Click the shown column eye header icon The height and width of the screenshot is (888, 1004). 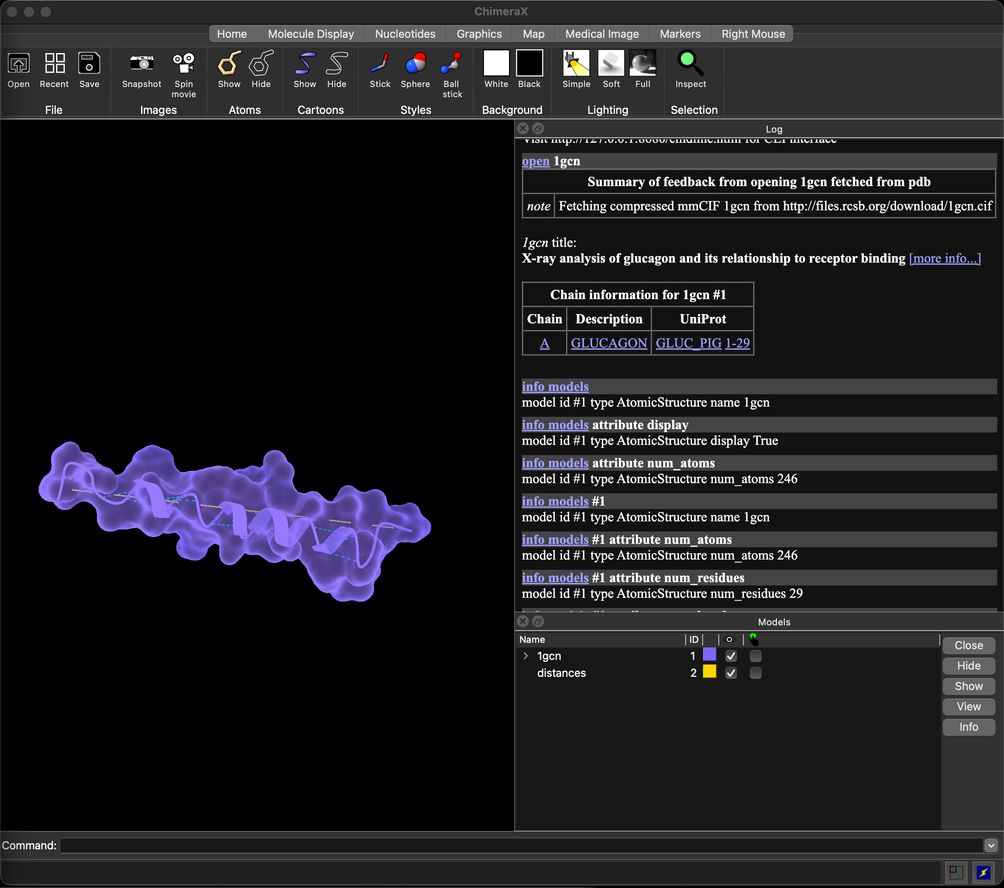(729, 639)
